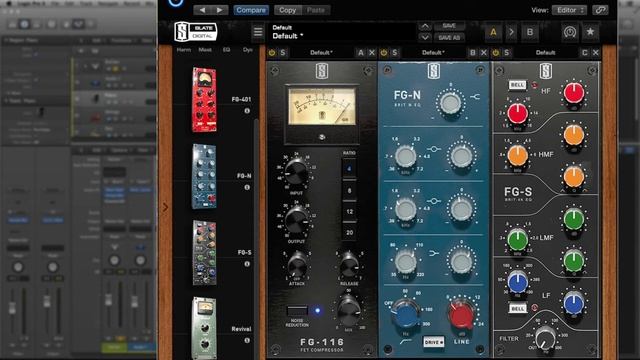The image size is (640, 360).
Task: Solo the slot C module
Action: pyautogui.click(x=507, y=53)
